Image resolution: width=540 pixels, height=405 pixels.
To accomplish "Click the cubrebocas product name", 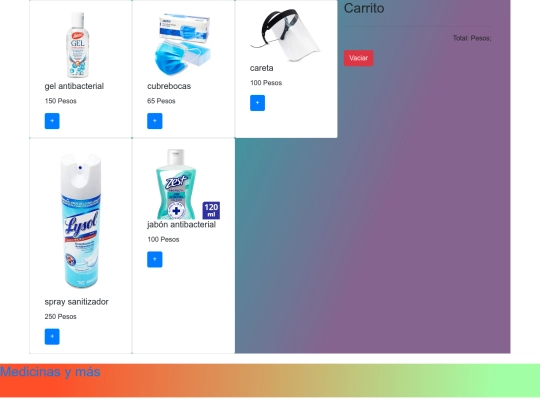I will 169,86.
